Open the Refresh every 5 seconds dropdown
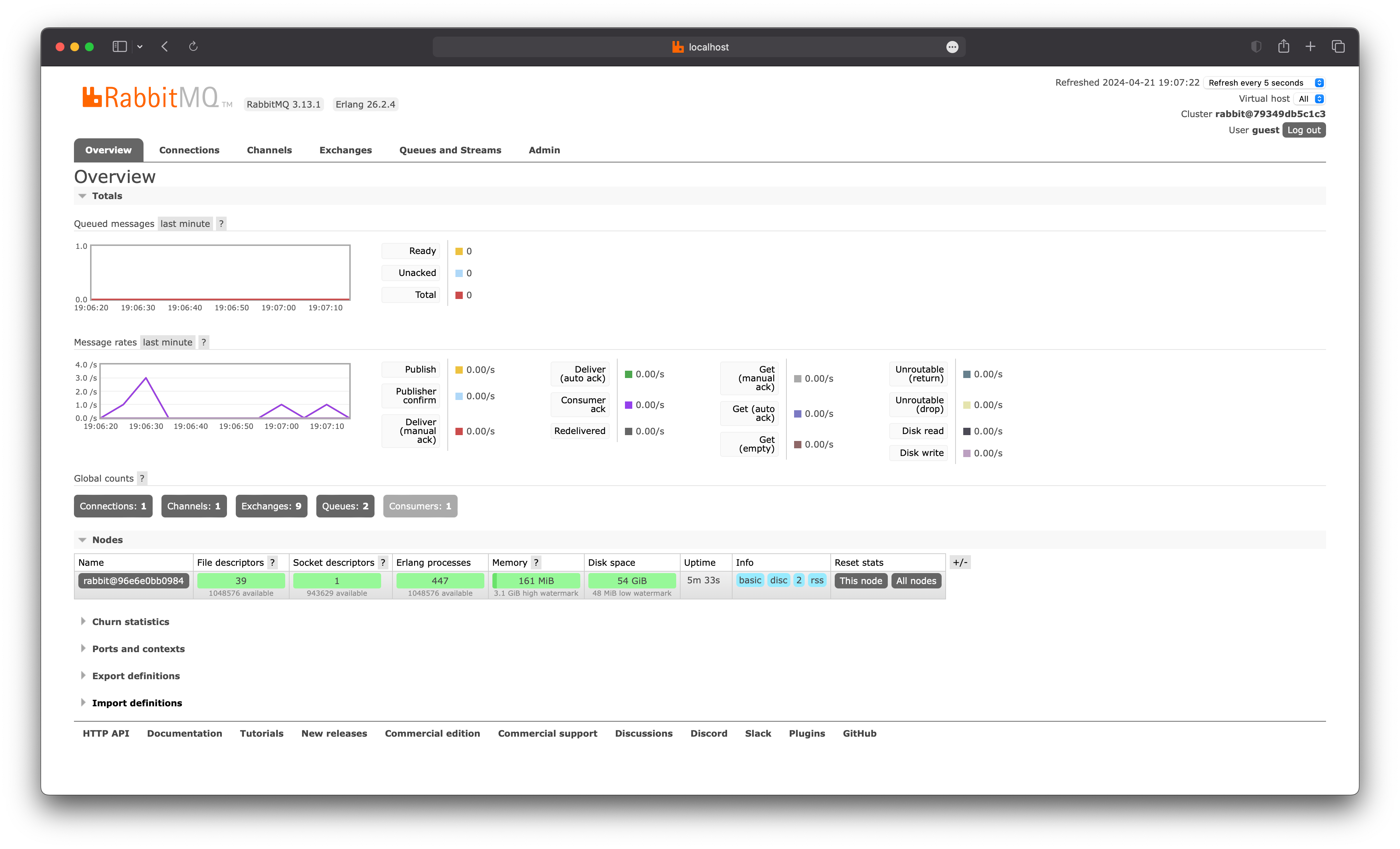Screen dimensions: 1400x849 click(x=1265, y=83)
